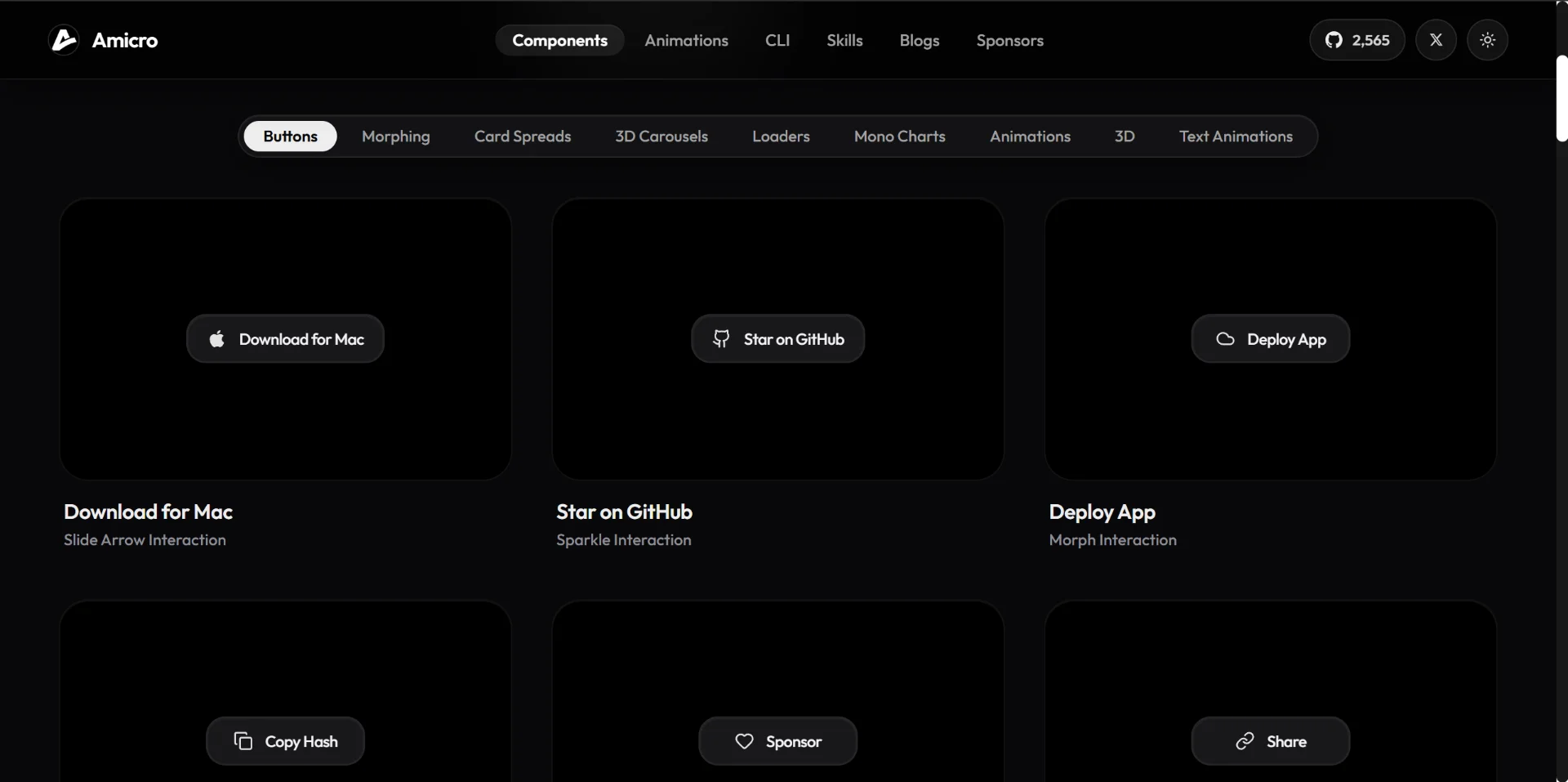Open the Download for Mac card title
1568x782 pixels.
(149, 512)
